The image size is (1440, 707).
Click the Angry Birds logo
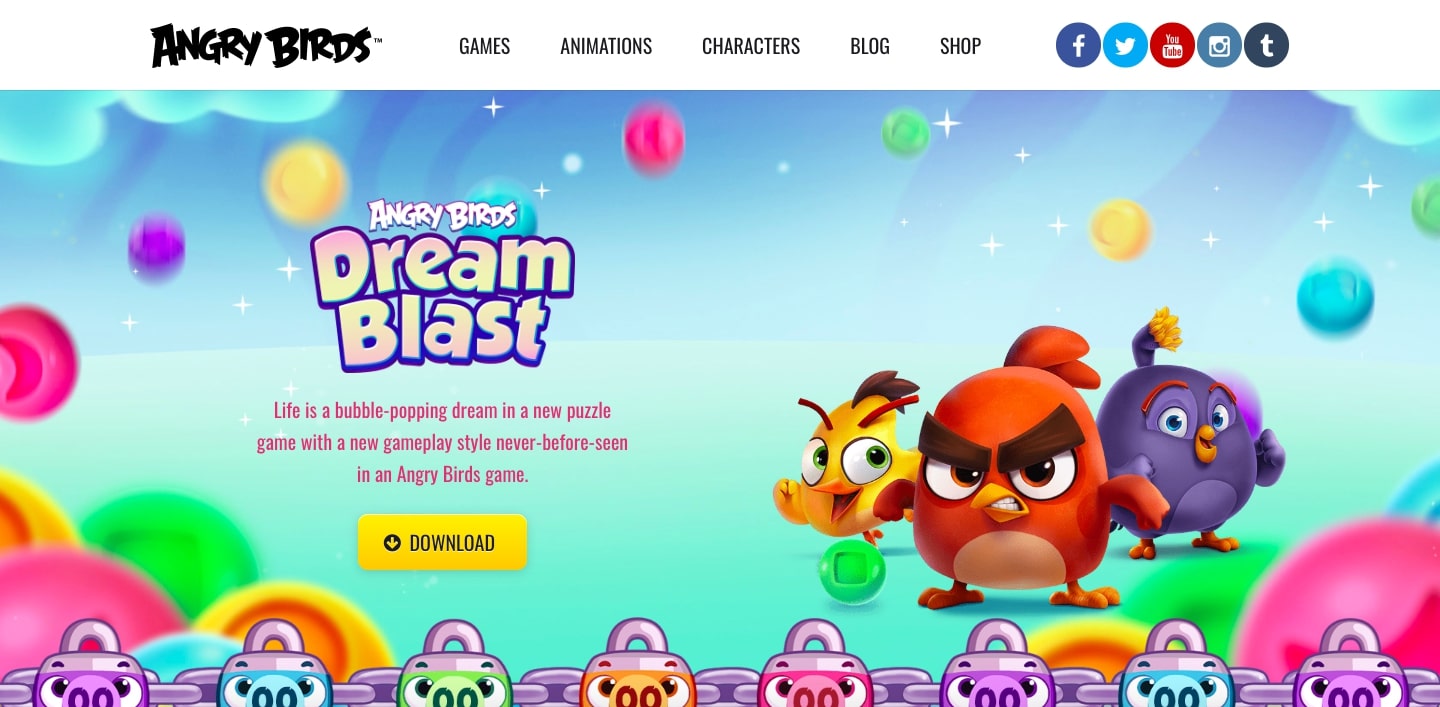coord(266,46)
